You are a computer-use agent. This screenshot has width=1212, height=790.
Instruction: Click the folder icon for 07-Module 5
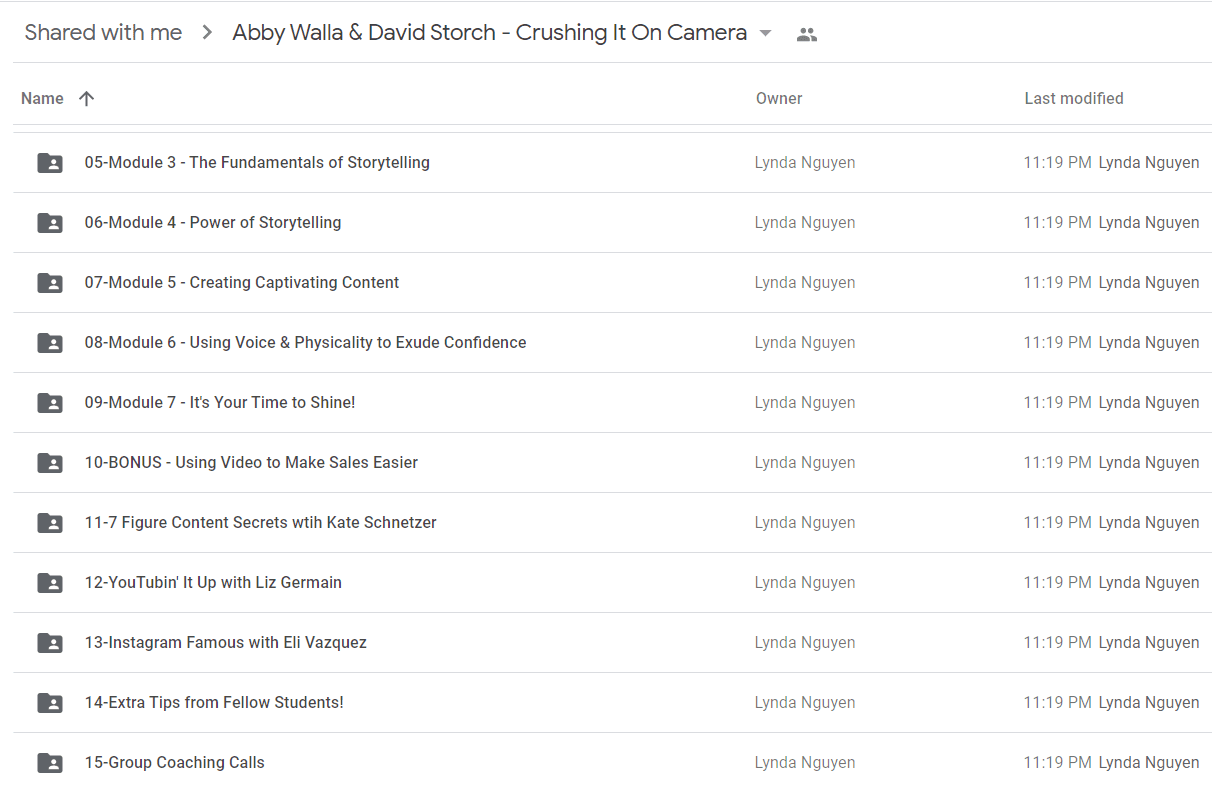[50, 283]
